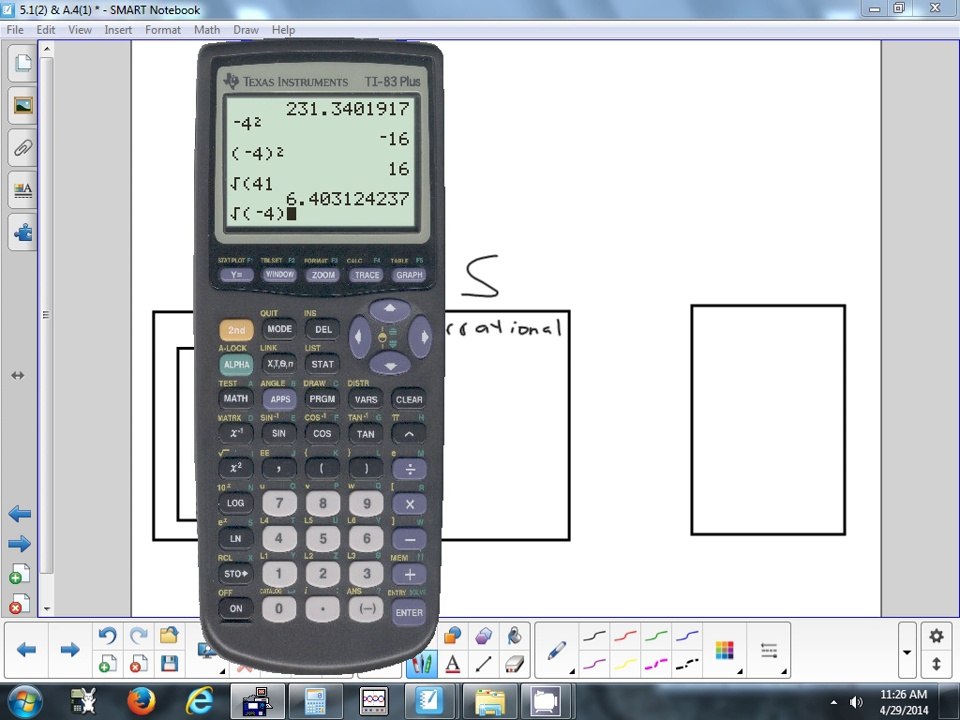Open the View menu
The height and width of the screenshot is (720, 960).
[80, 29]
